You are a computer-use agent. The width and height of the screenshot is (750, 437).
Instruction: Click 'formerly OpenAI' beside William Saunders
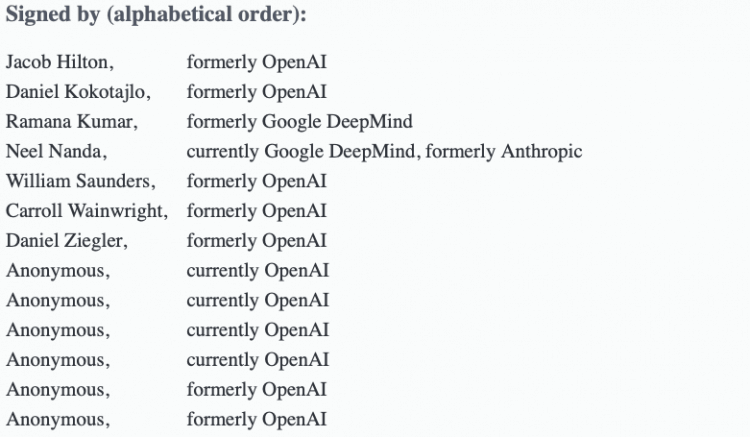point(257,181)
